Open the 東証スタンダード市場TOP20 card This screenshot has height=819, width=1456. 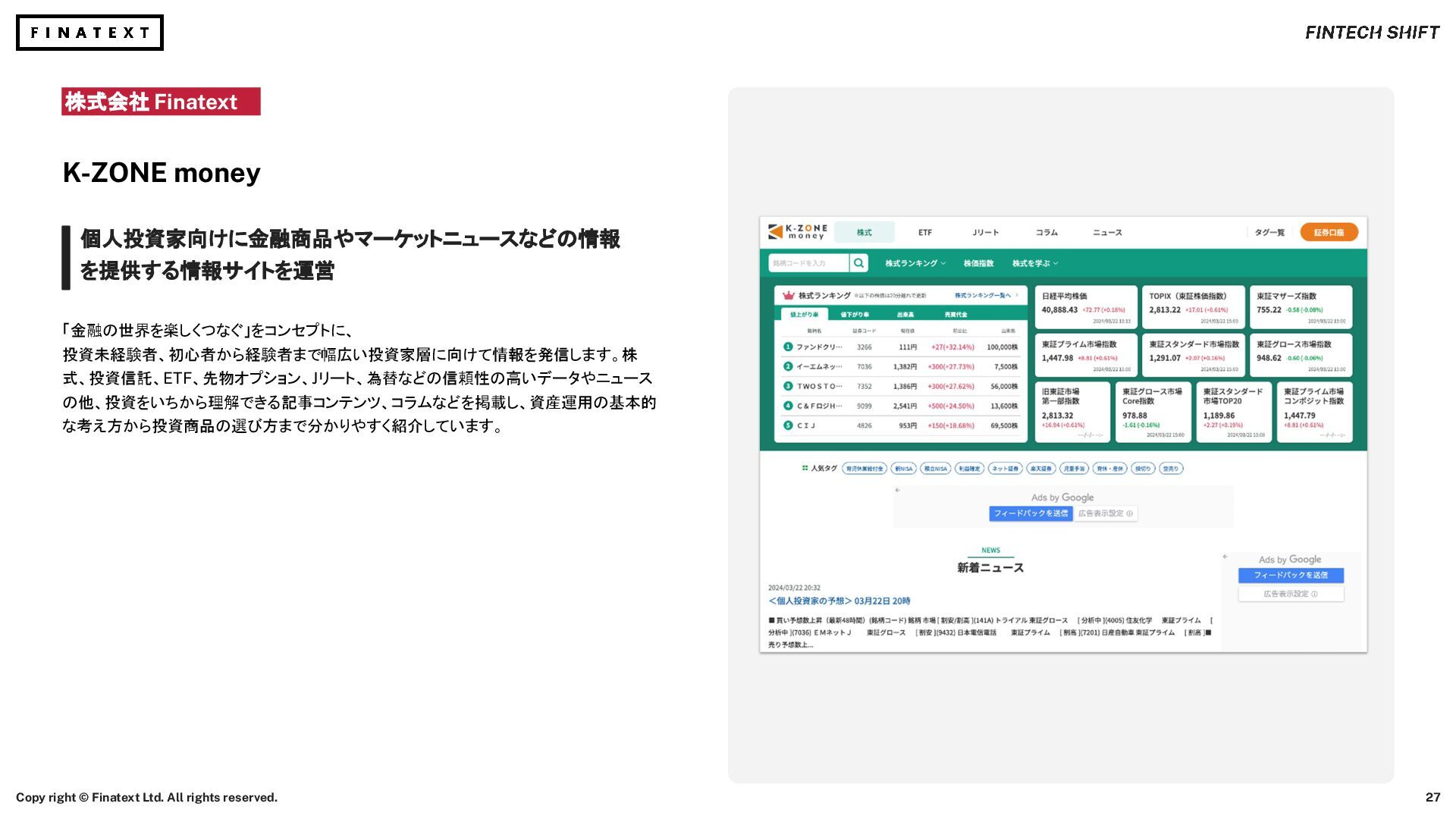tap(1234, 412)
